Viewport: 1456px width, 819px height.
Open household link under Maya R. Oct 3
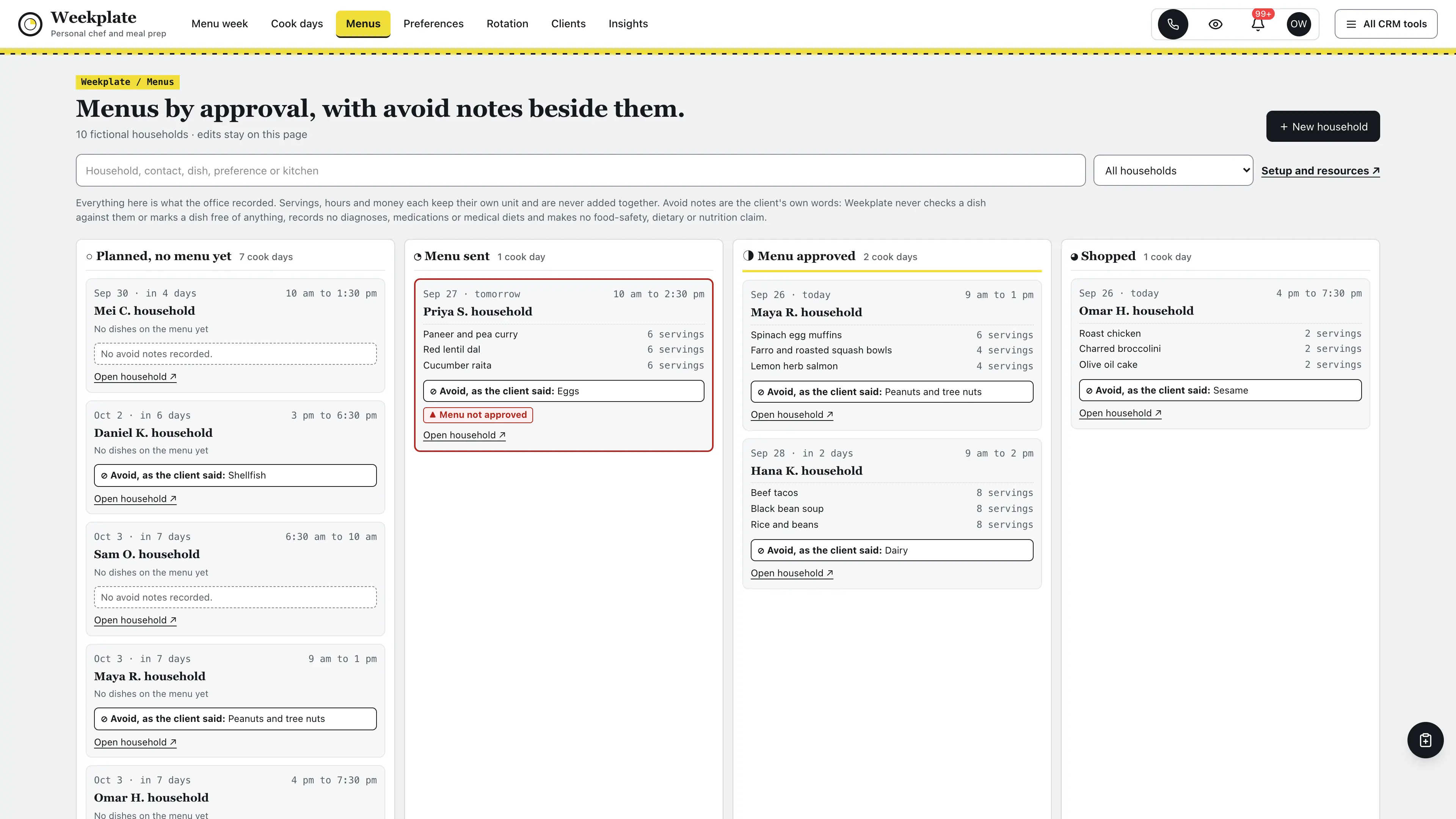(135, 743)
